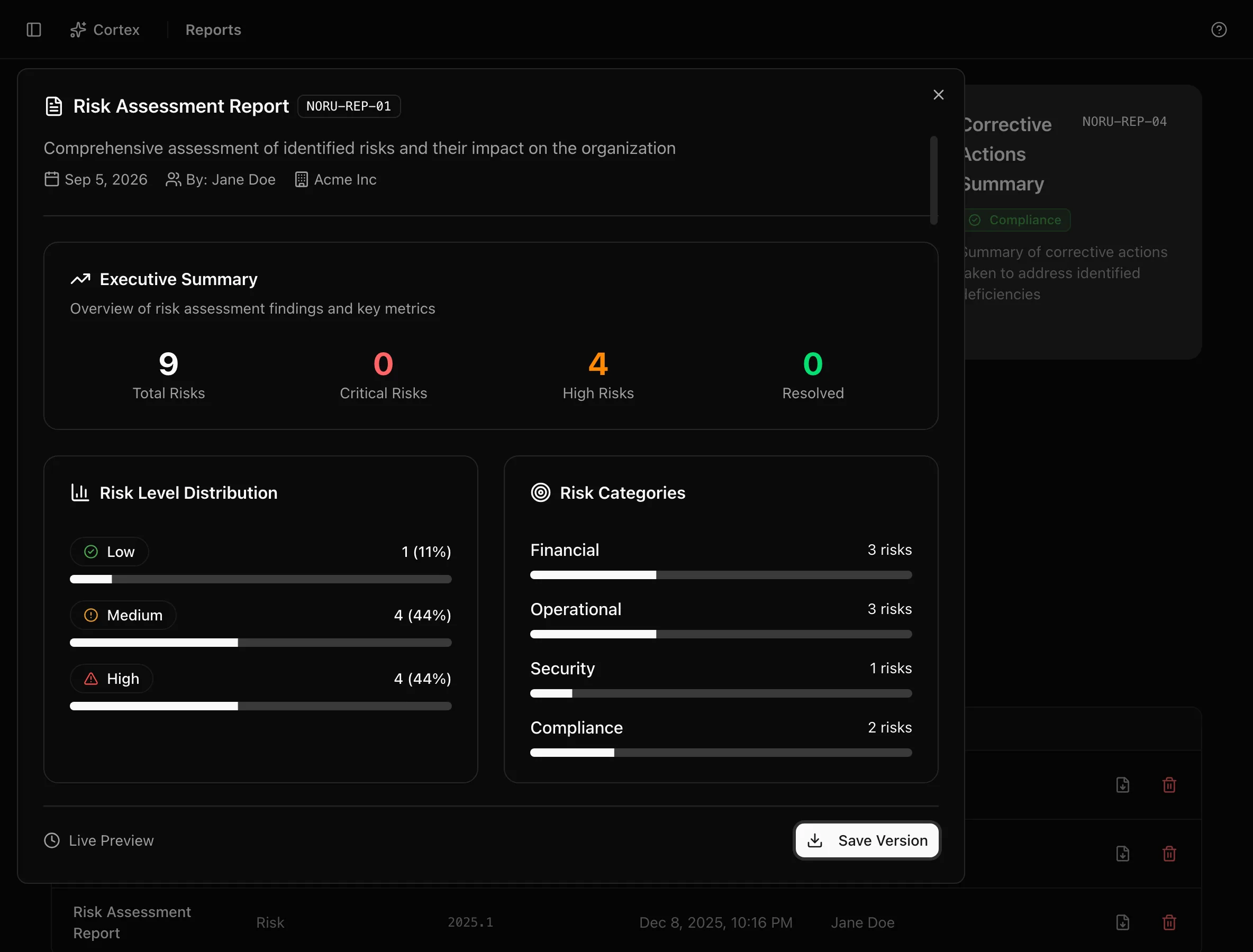Click the Live Preview label
Image resolution: width=1253 pixels, height=952 pixels.
click(111, 840)
